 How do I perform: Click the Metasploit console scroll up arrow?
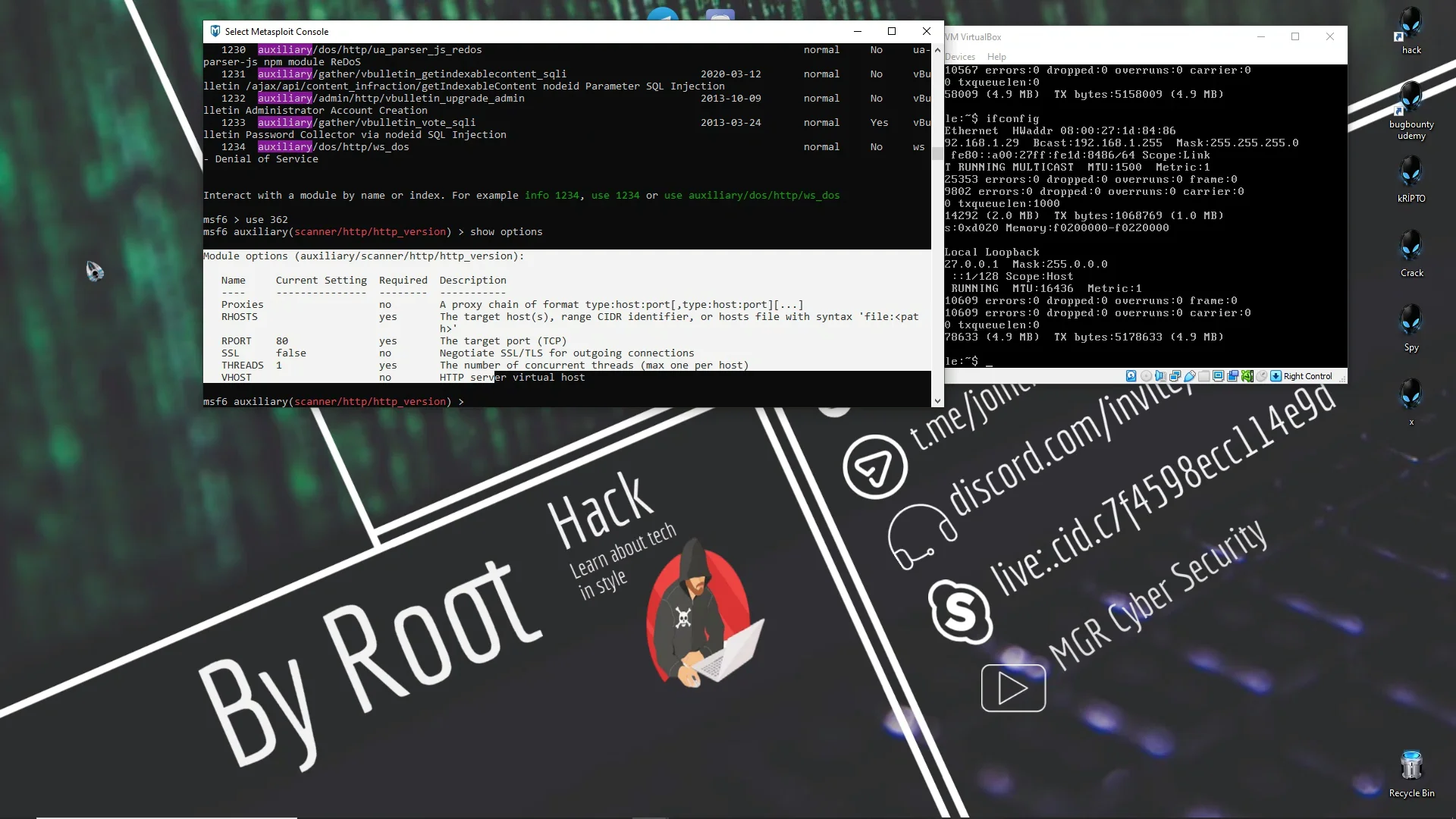(937, 49)
